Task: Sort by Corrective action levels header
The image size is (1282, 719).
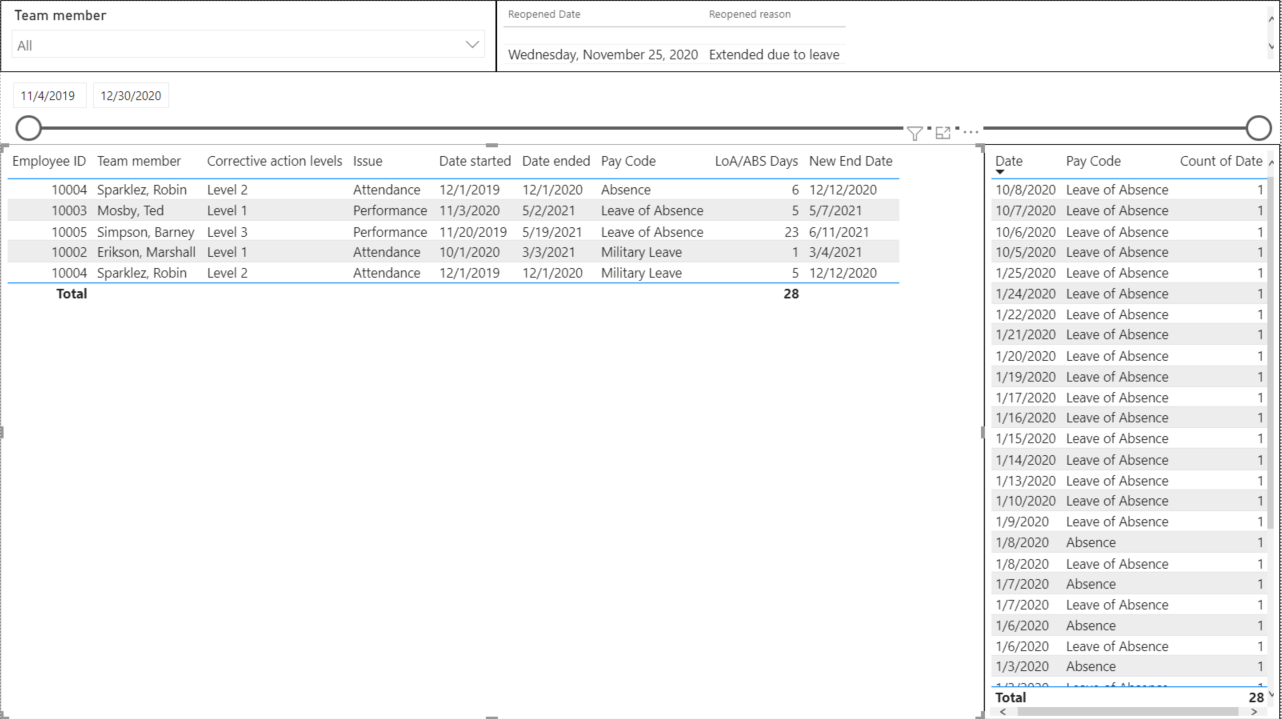Action: coord(274,161)
